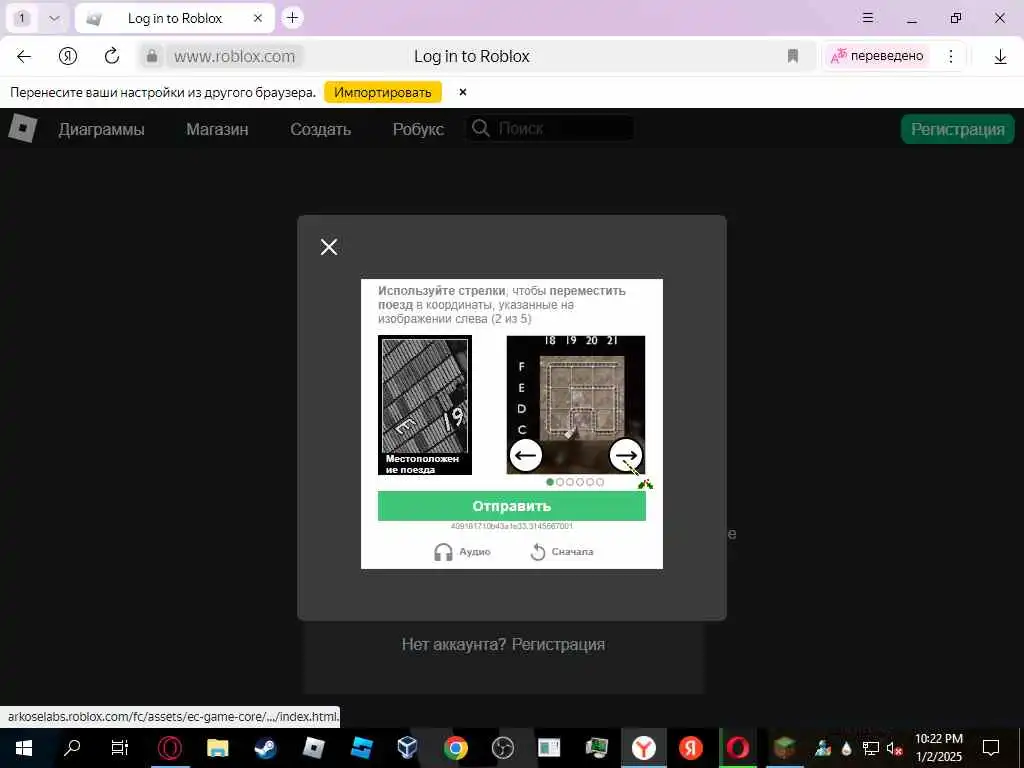Open the Робукс menu item
The height and width of the screenshot is (768, 1024).
tap(418, 129)
